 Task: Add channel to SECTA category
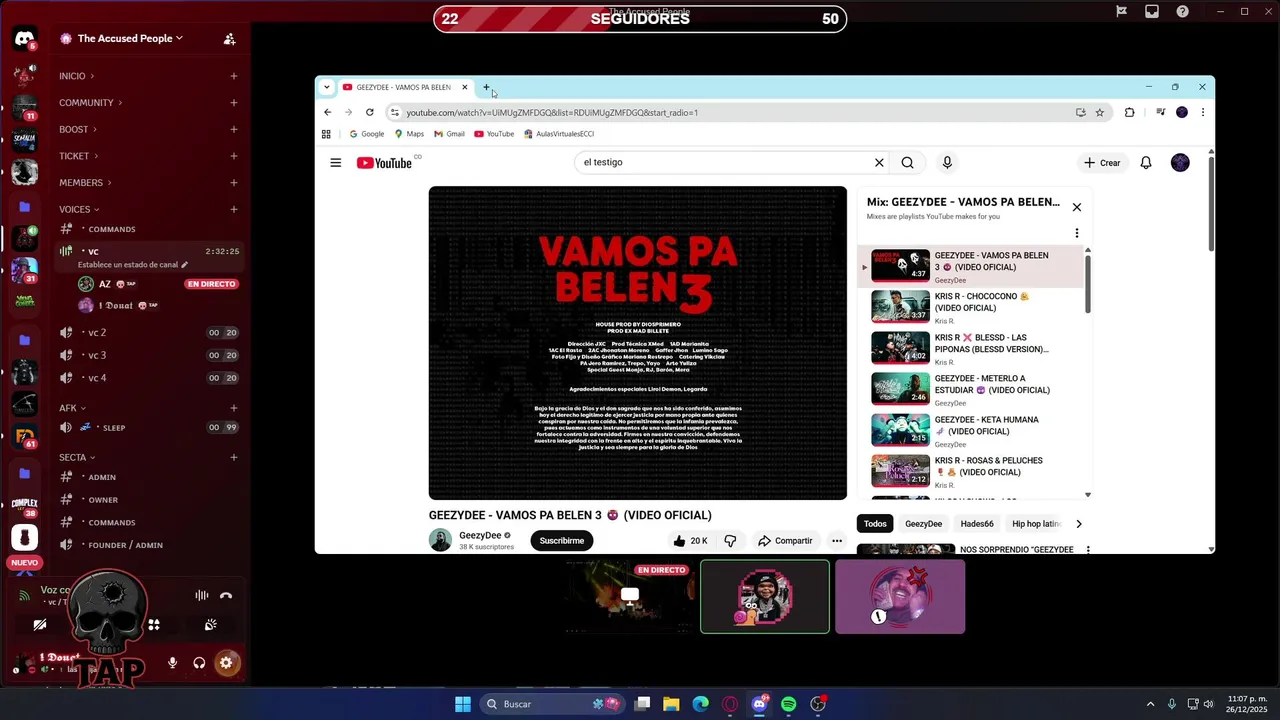(234, 457)
